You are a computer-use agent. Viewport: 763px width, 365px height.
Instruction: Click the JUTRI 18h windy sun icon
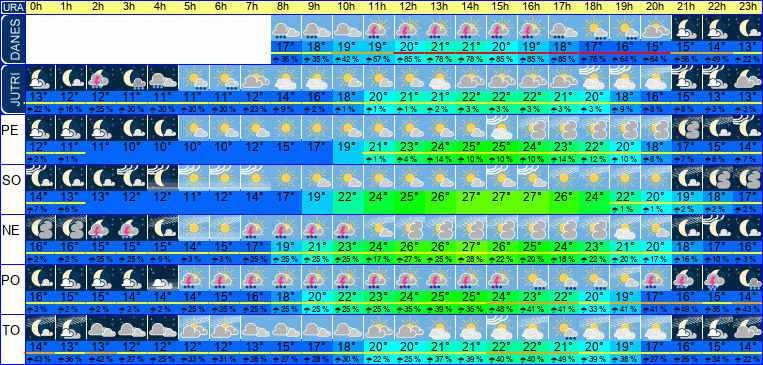point(594,78)
